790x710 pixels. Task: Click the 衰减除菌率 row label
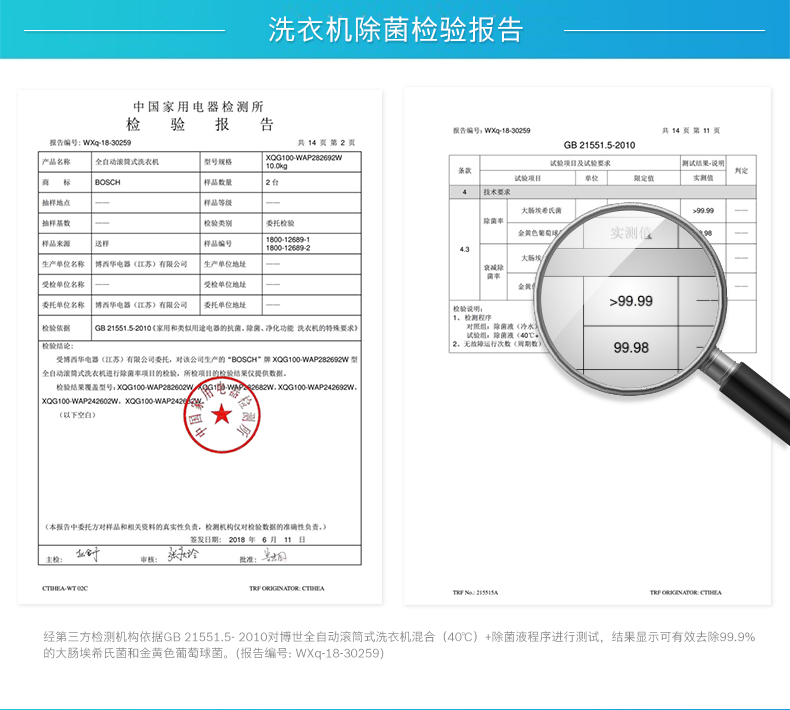pyautogui.click(x=493, y=272)
